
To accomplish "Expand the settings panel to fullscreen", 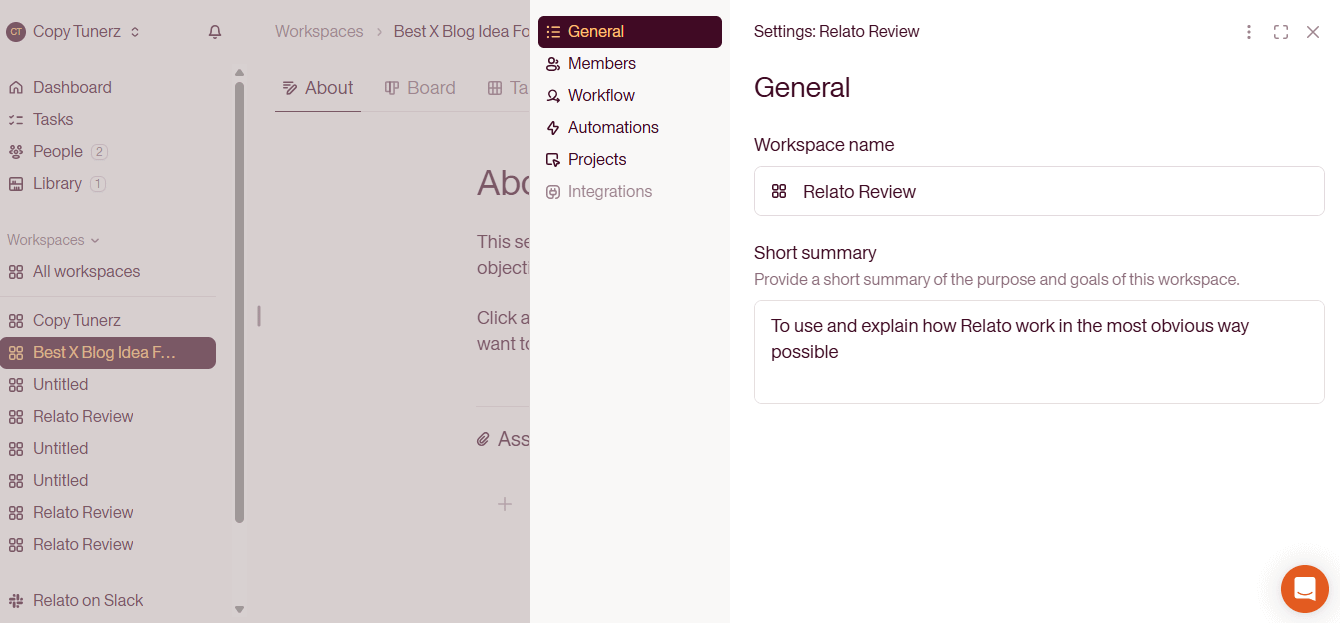I will 1281,32.
